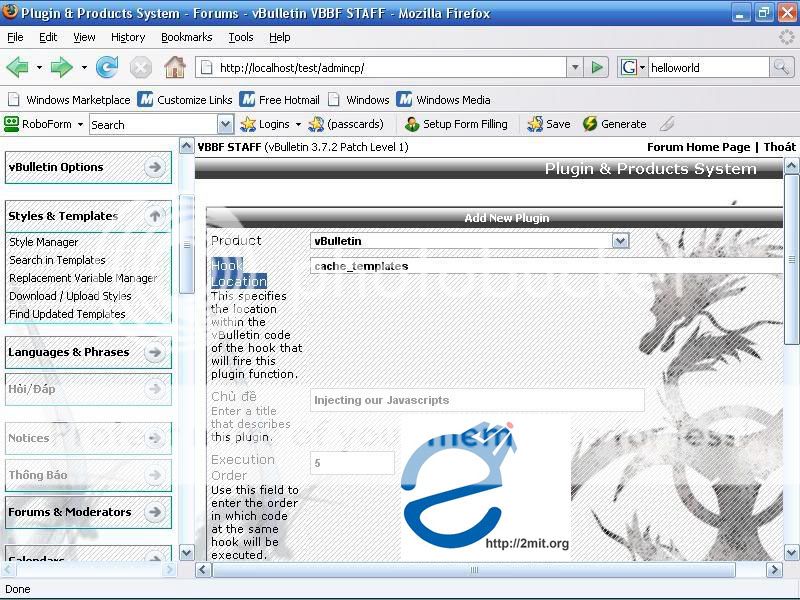Open the Product dropdown showing vBulletin

620,241
